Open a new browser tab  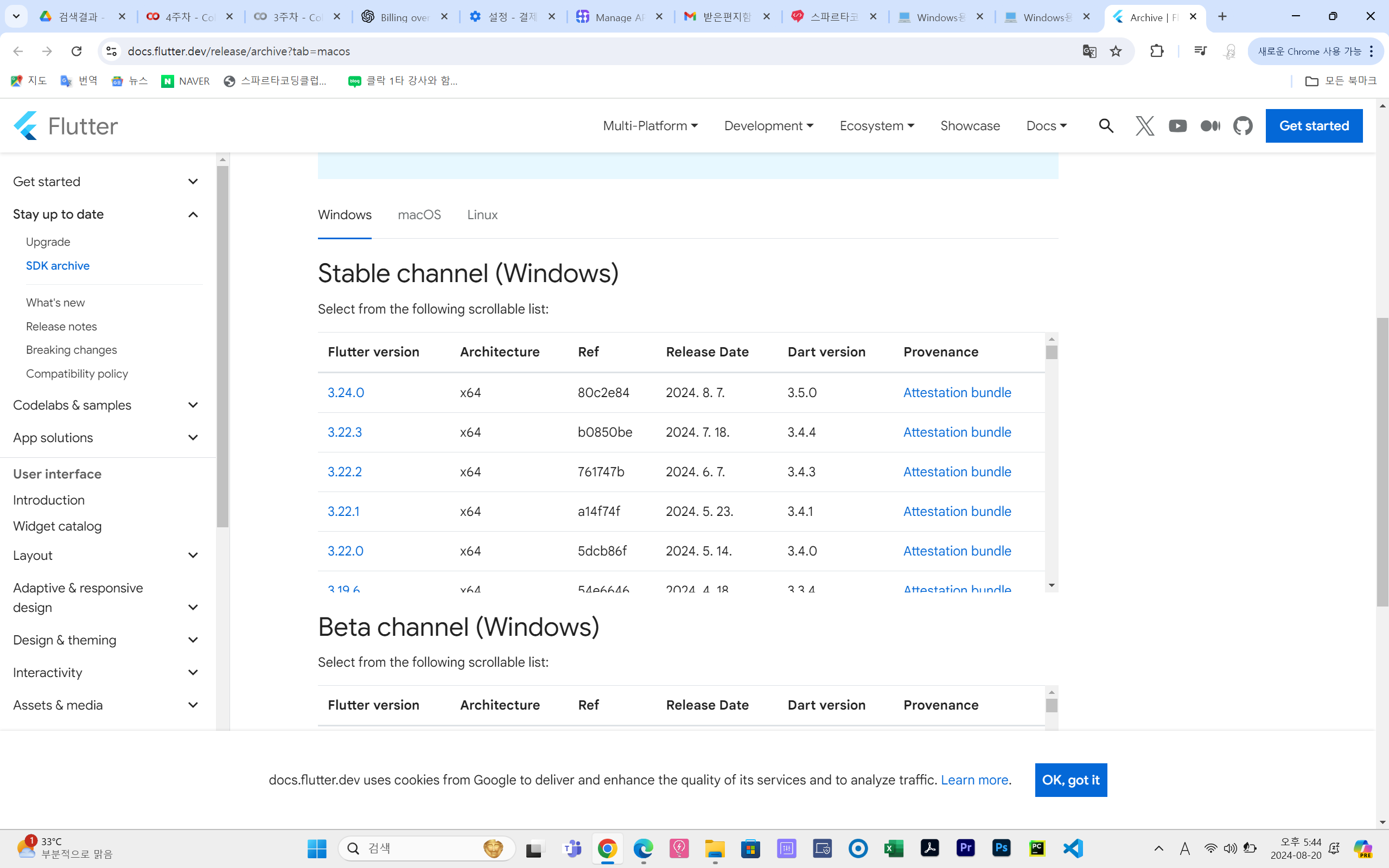tap(1222, 17)
